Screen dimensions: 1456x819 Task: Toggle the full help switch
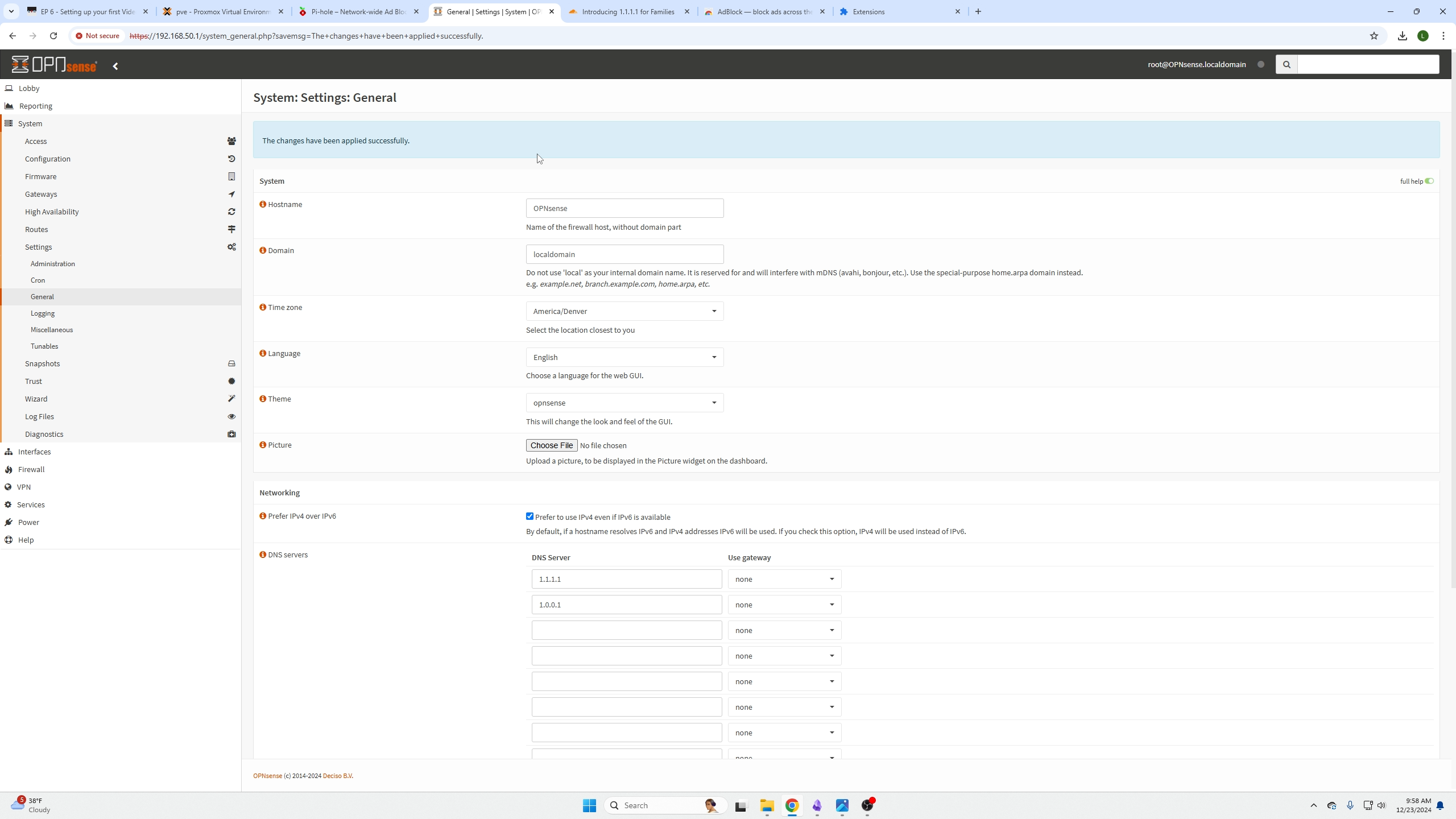[1429, 181]
